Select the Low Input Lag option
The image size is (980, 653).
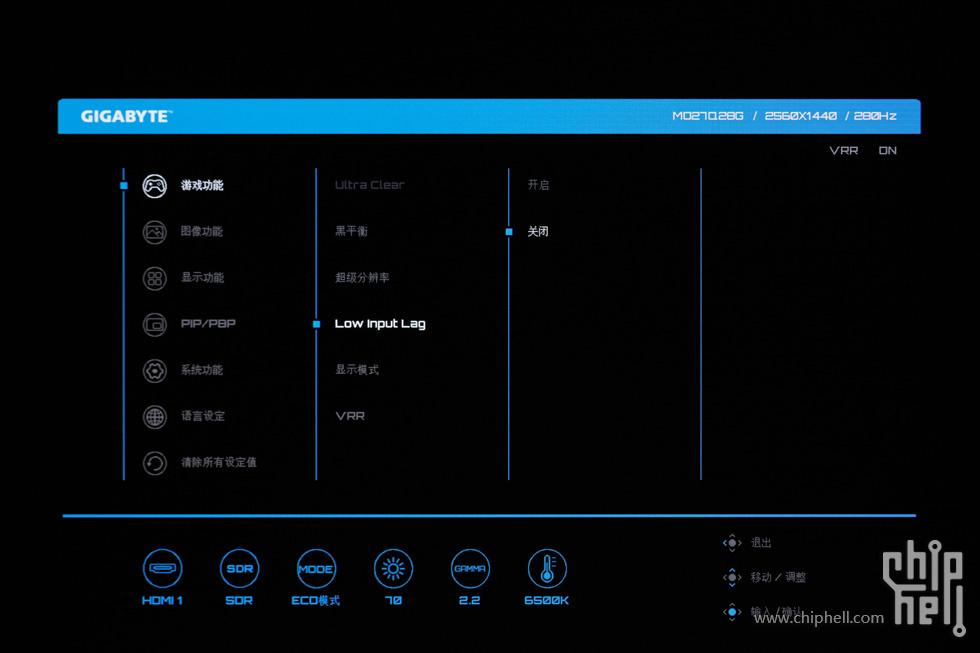(380, 324)
